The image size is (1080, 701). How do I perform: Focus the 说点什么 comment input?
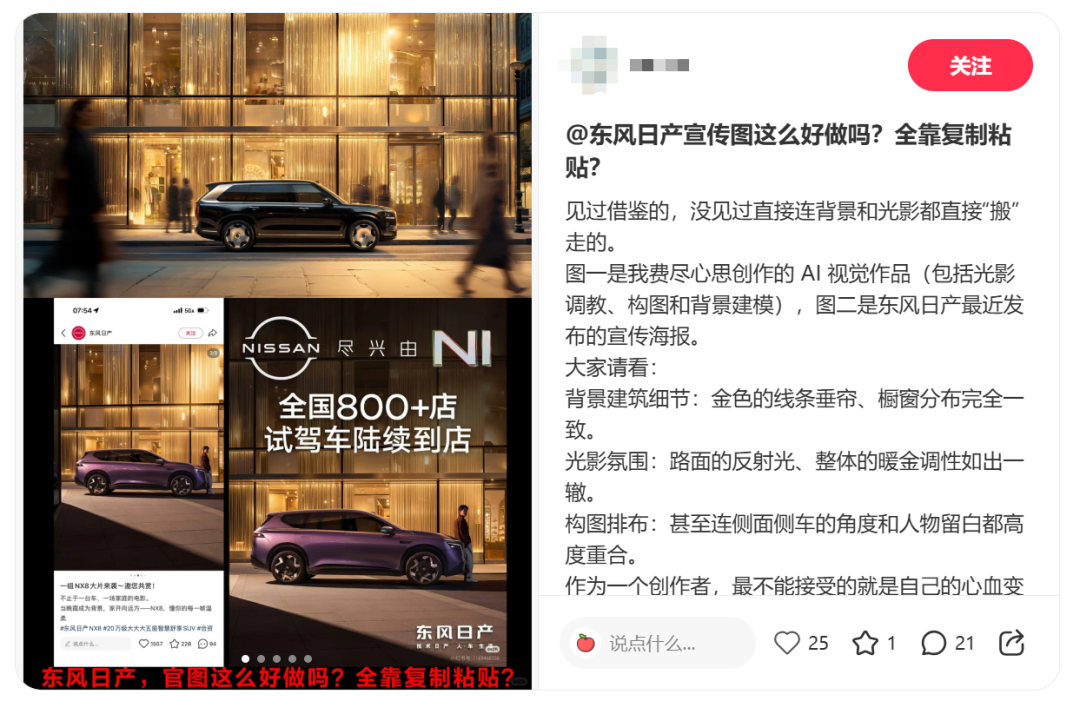pos(658,643)
